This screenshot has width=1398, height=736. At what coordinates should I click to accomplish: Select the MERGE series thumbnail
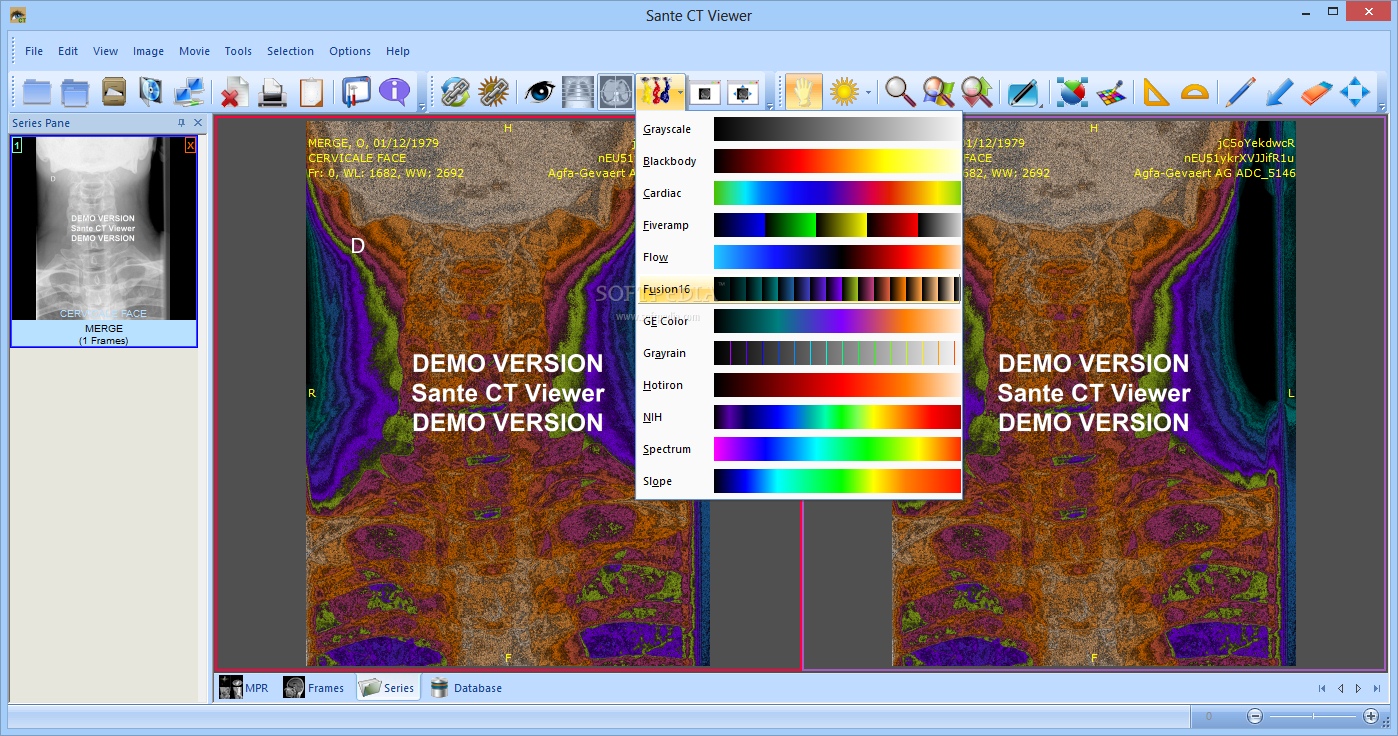104,241
